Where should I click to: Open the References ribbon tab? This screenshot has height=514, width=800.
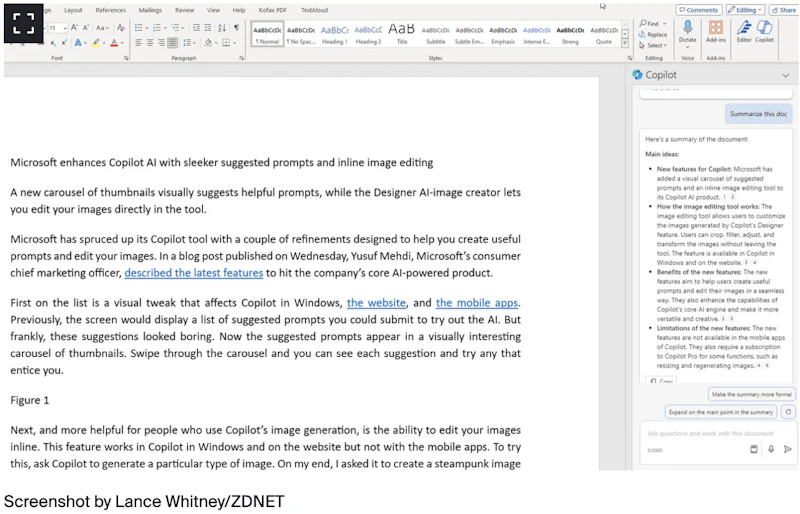click(110, 10)
